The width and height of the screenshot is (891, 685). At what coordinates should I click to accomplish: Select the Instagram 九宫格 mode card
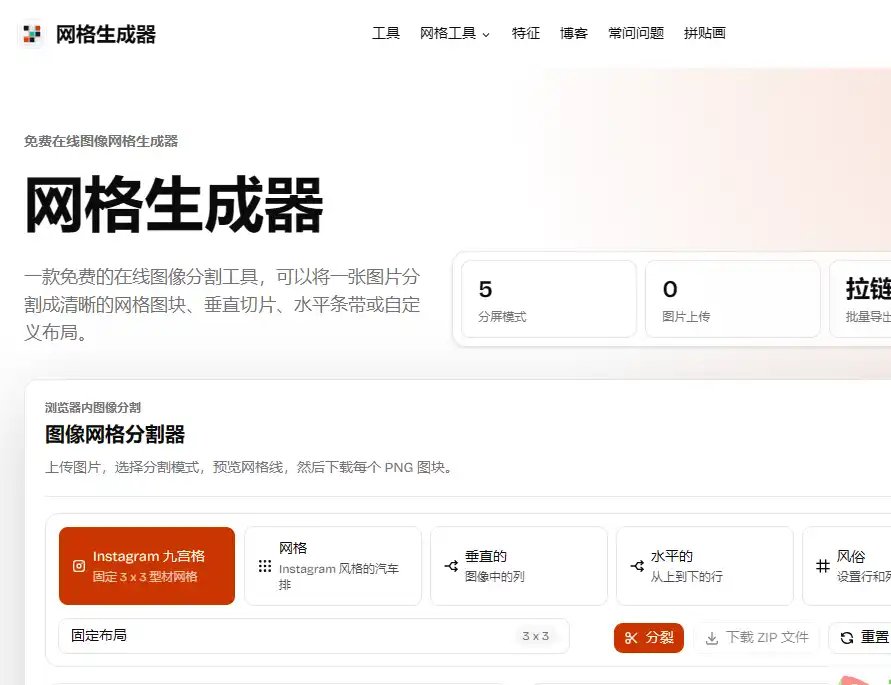[147, 566]
